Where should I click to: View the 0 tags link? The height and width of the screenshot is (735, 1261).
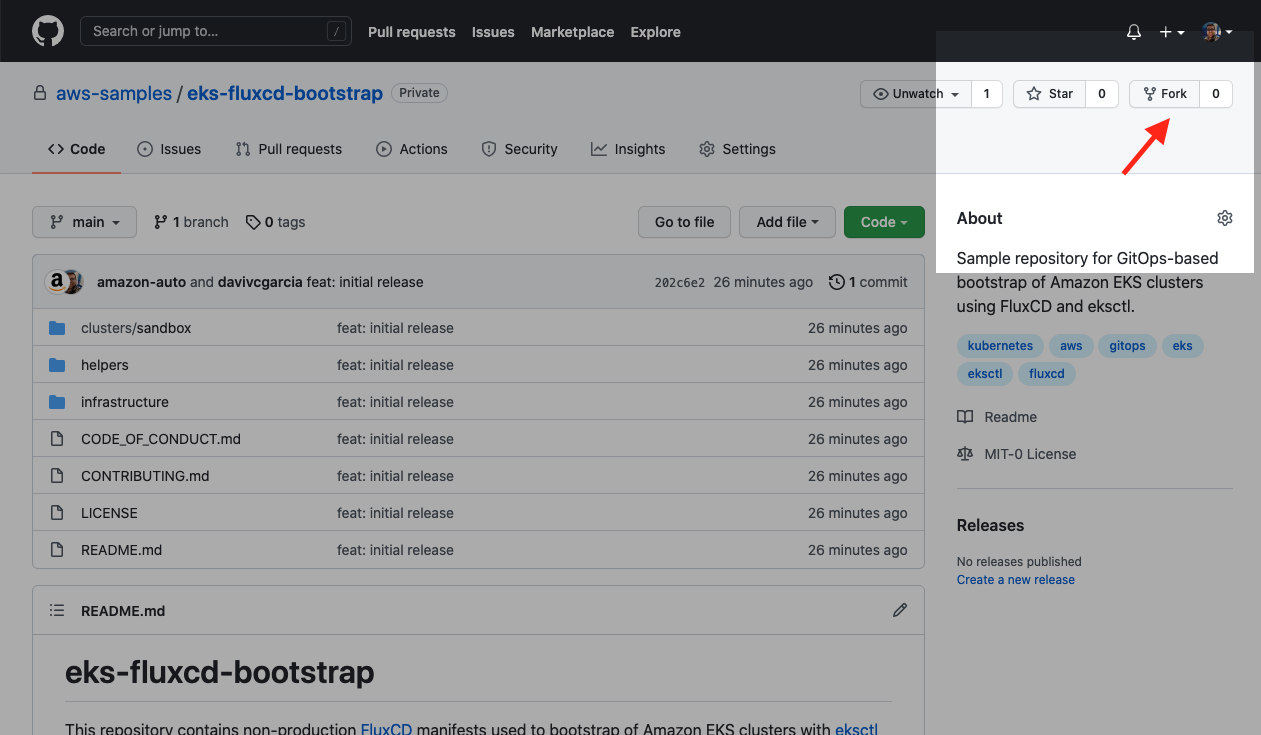point(276,222)
